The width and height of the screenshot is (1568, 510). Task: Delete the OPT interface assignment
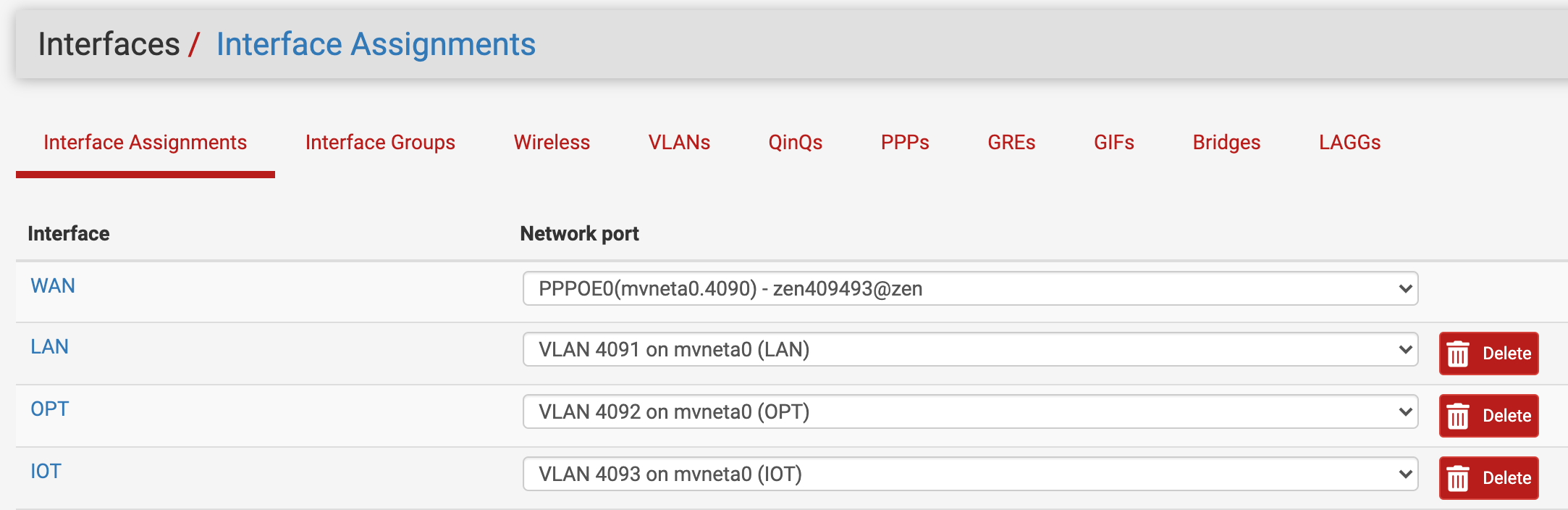tap(1488, 416)
